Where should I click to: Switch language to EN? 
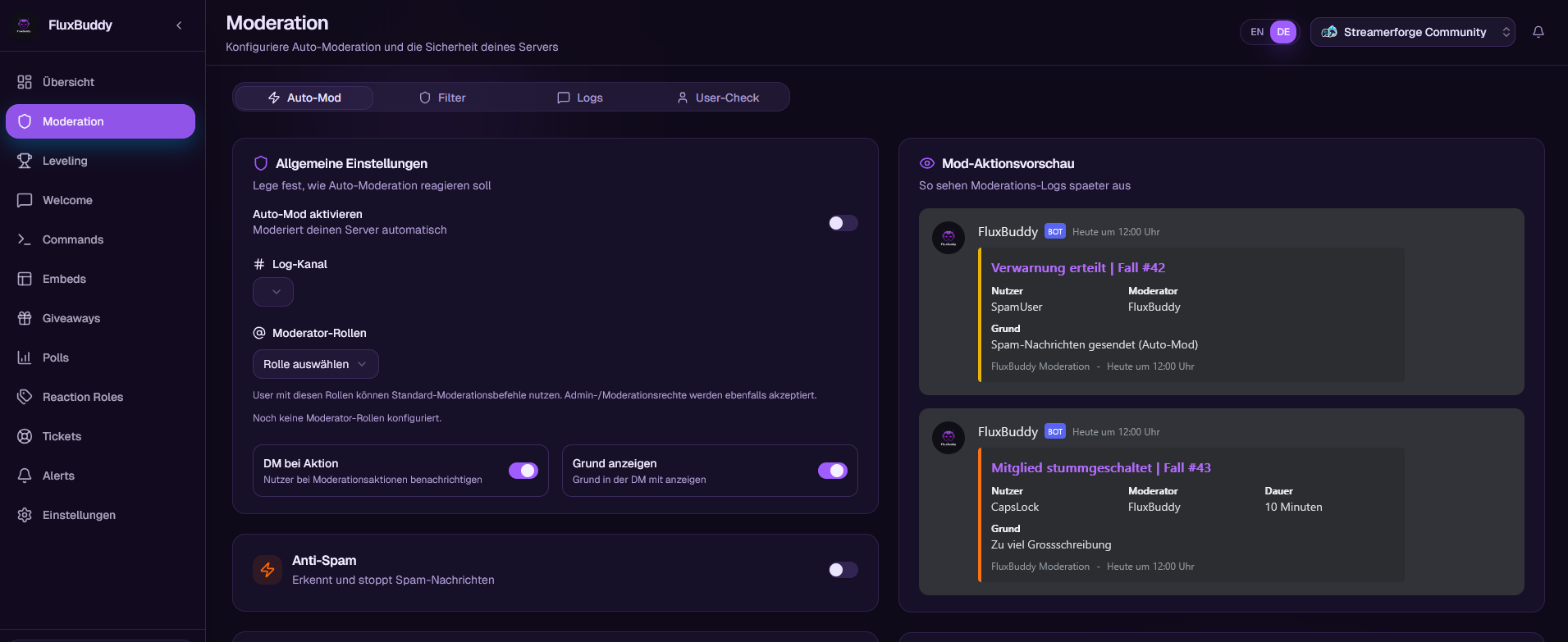(x=1257, y=32)
